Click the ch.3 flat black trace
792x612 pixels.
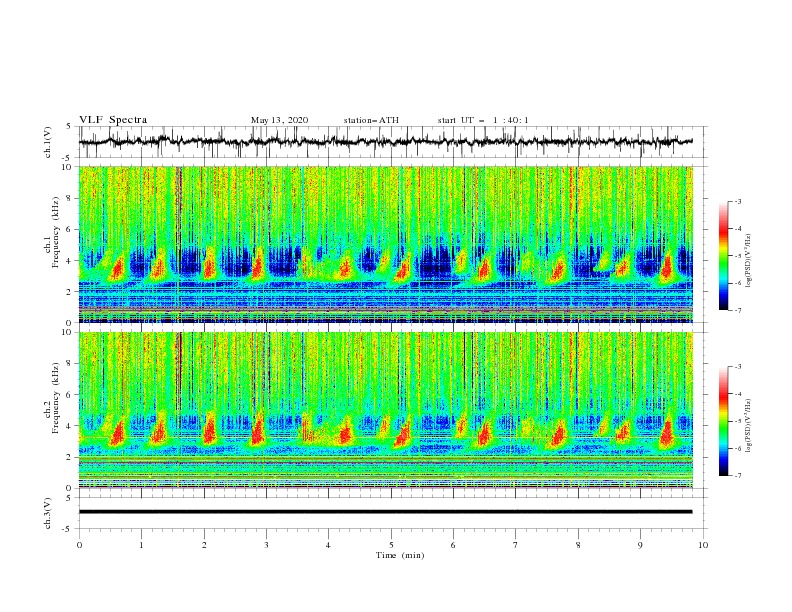385,512
